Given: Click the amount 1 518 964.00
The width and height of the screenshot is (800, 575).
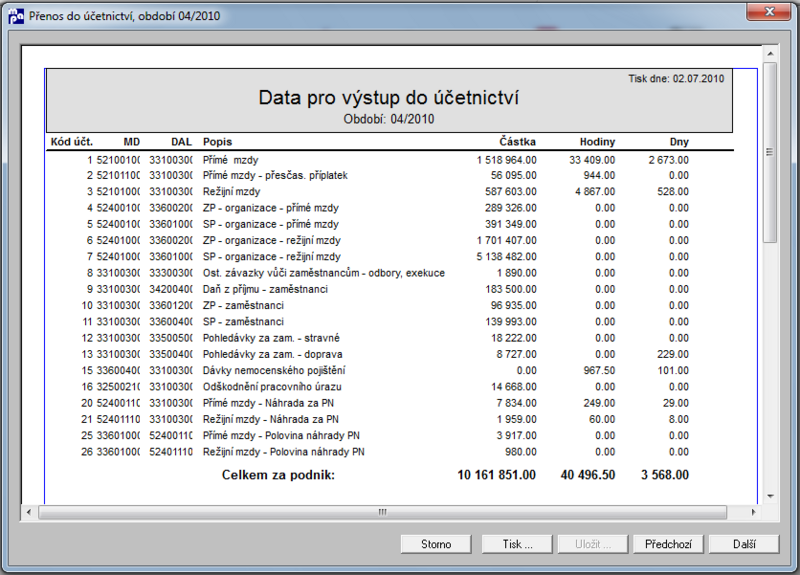Looking at the screenshot, I should click(507, 160).
